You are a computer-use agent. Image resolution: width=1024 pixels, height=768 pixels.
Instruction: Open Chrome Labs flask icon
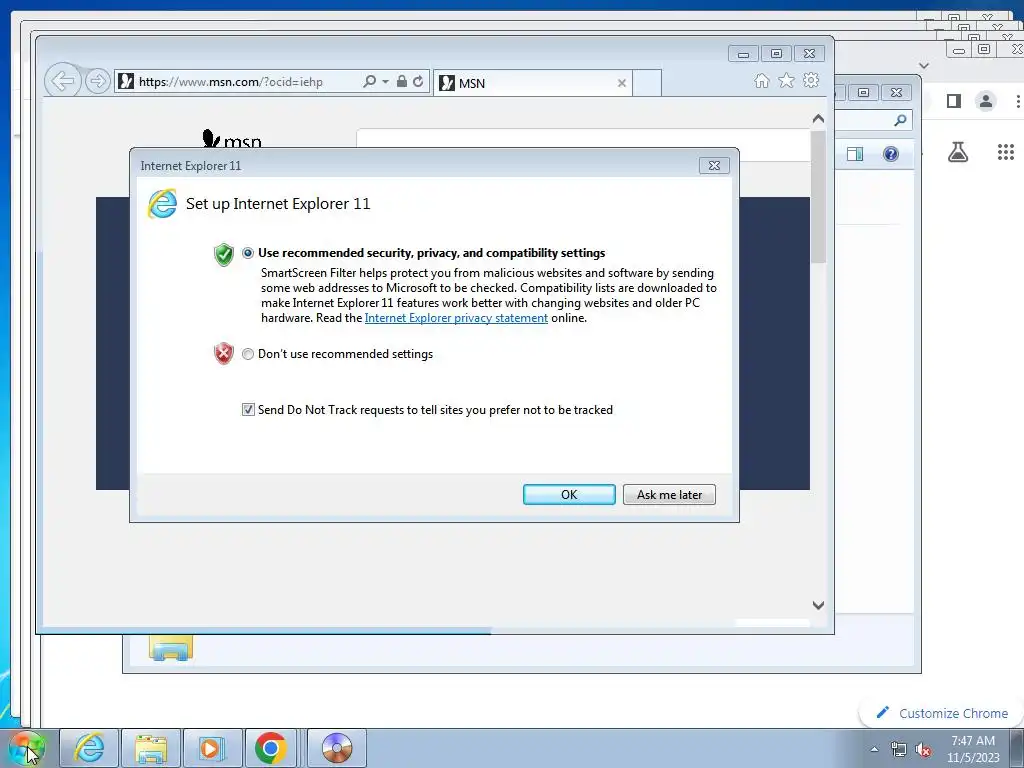tap(958, 152)
